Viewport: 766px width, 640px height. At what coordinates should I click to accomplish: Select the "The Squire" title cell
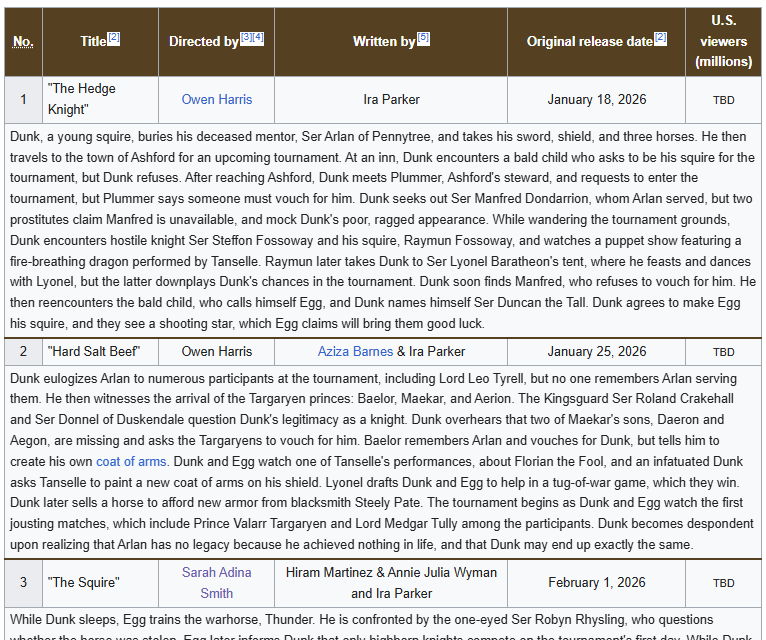100,583
